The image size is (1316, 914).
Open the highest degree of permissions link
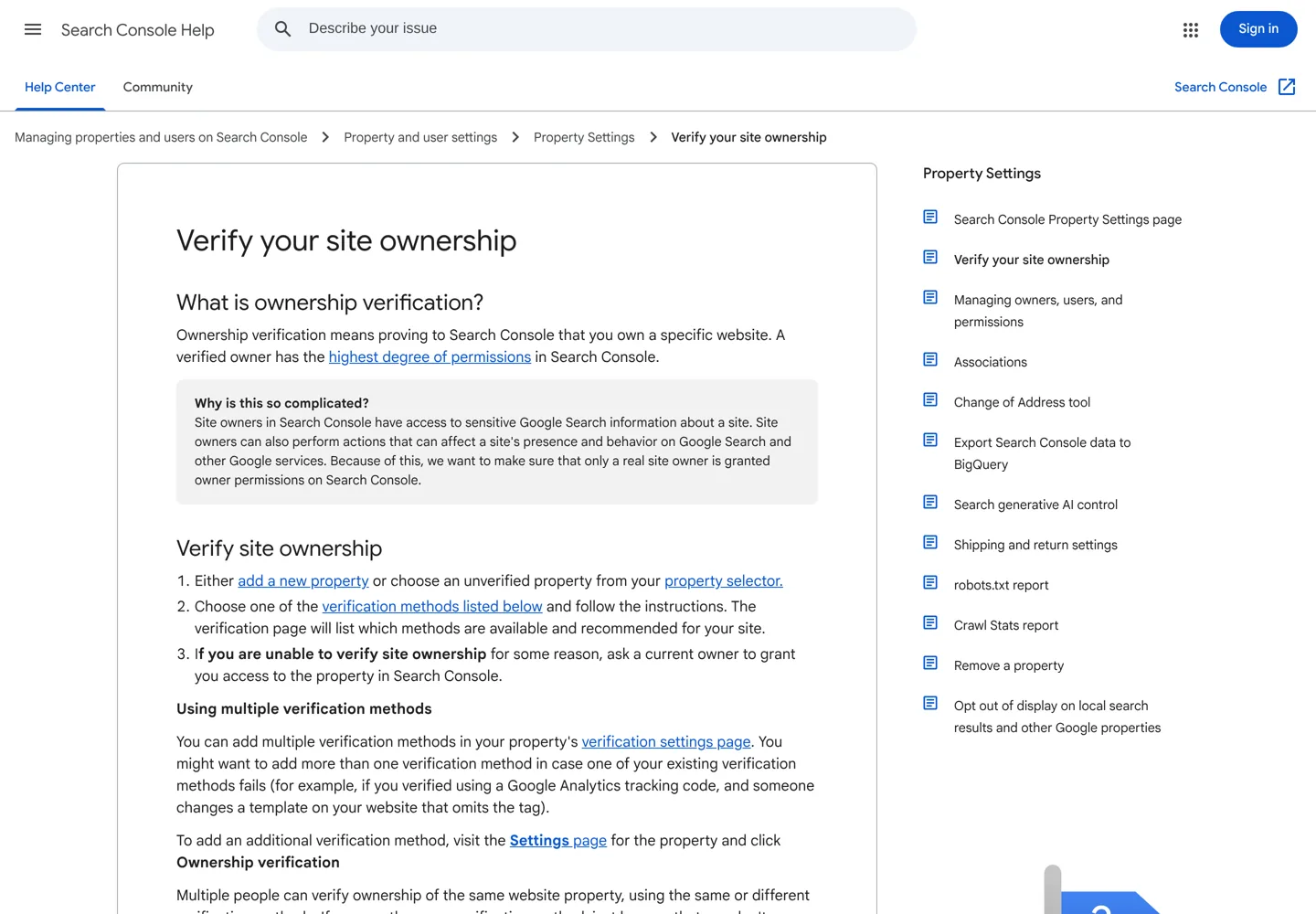pos(430,357)
